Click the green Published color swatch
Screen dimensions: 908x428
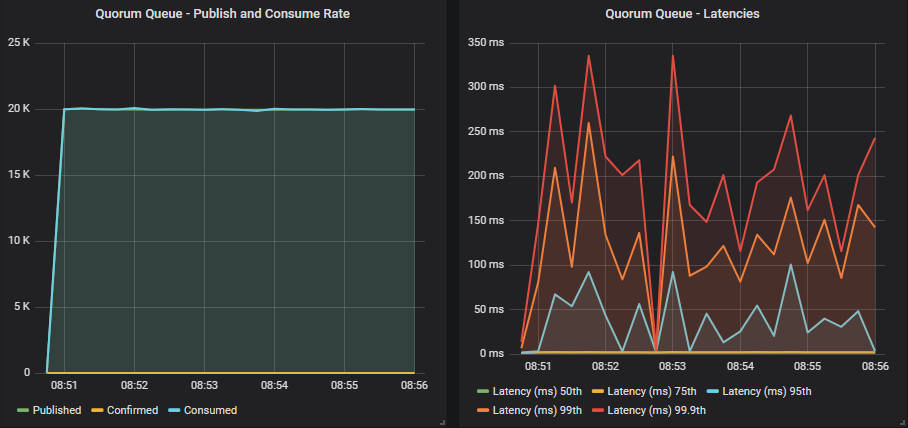[23, 410]
